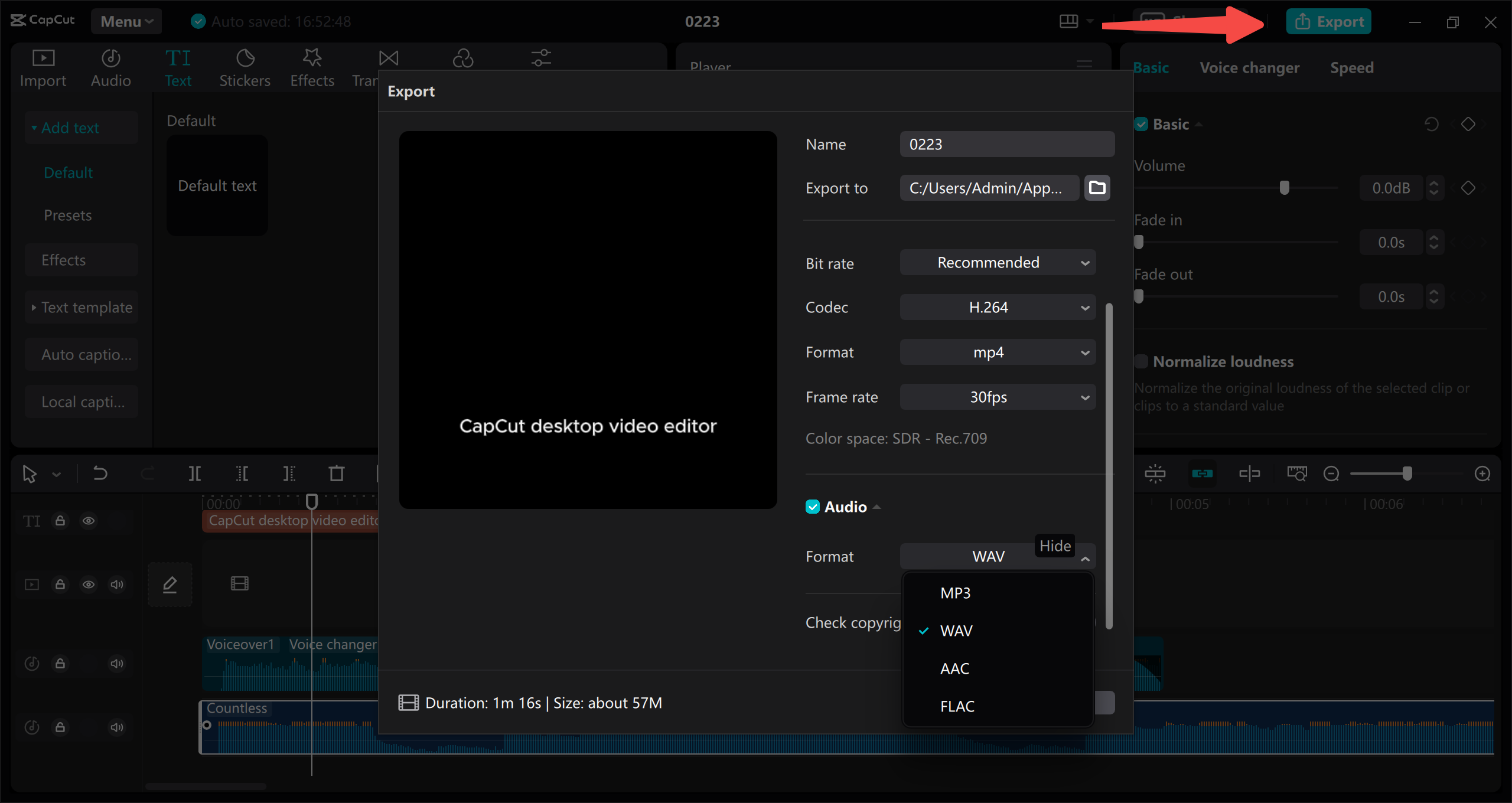This screenshot has width=1512, height=803.
Task: Select the Undo icon above the timeline
Action: pyautogui.click(x=99, y=473)
